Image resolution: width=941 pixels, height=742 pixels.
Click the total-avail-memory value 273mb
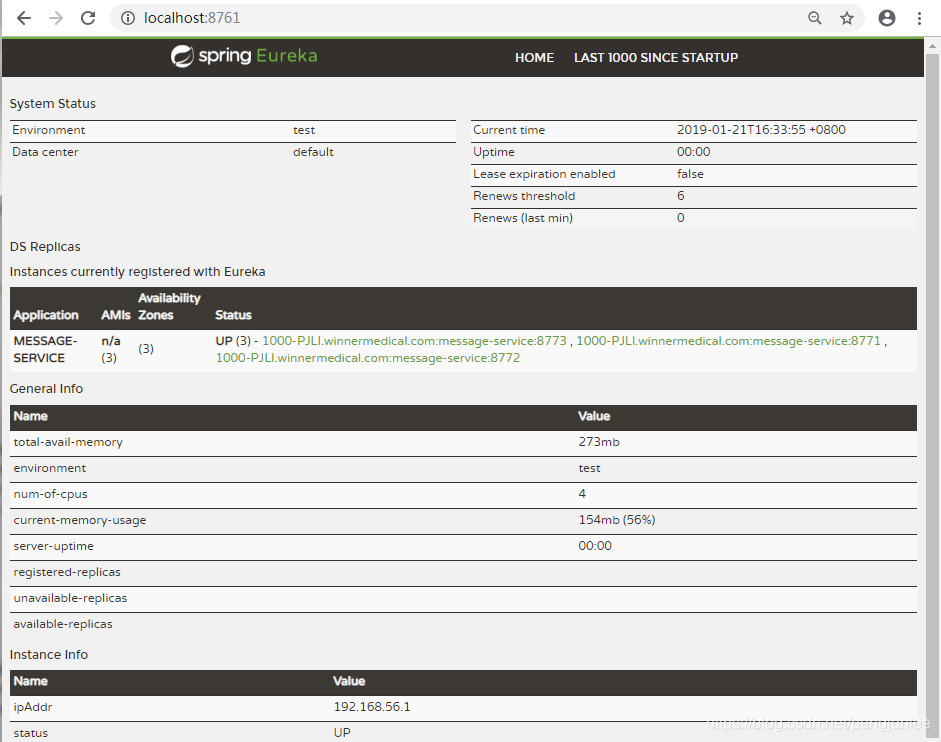[599, 442]
